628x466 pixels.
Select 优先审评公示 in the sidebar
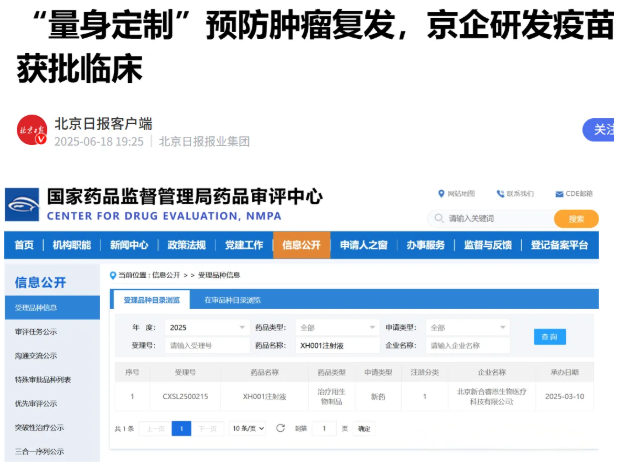(36, 403)
